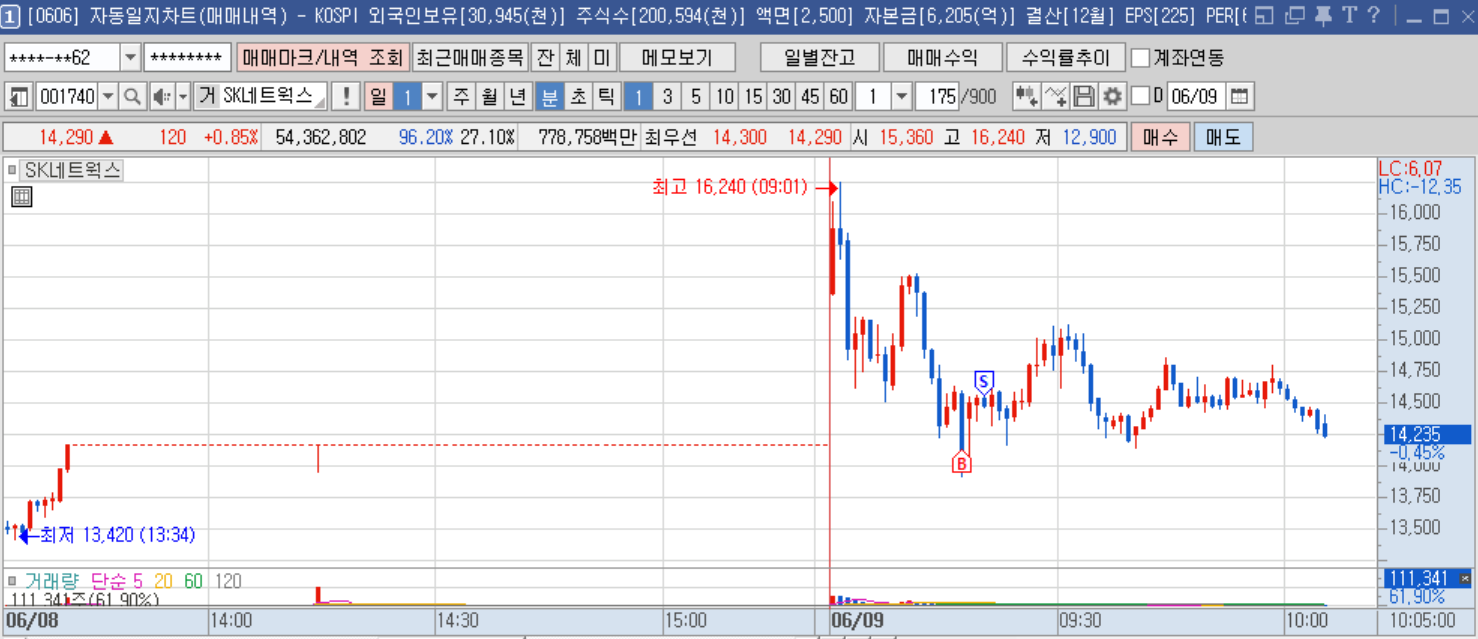Select the 분 minute period toggle

[550, 97]
